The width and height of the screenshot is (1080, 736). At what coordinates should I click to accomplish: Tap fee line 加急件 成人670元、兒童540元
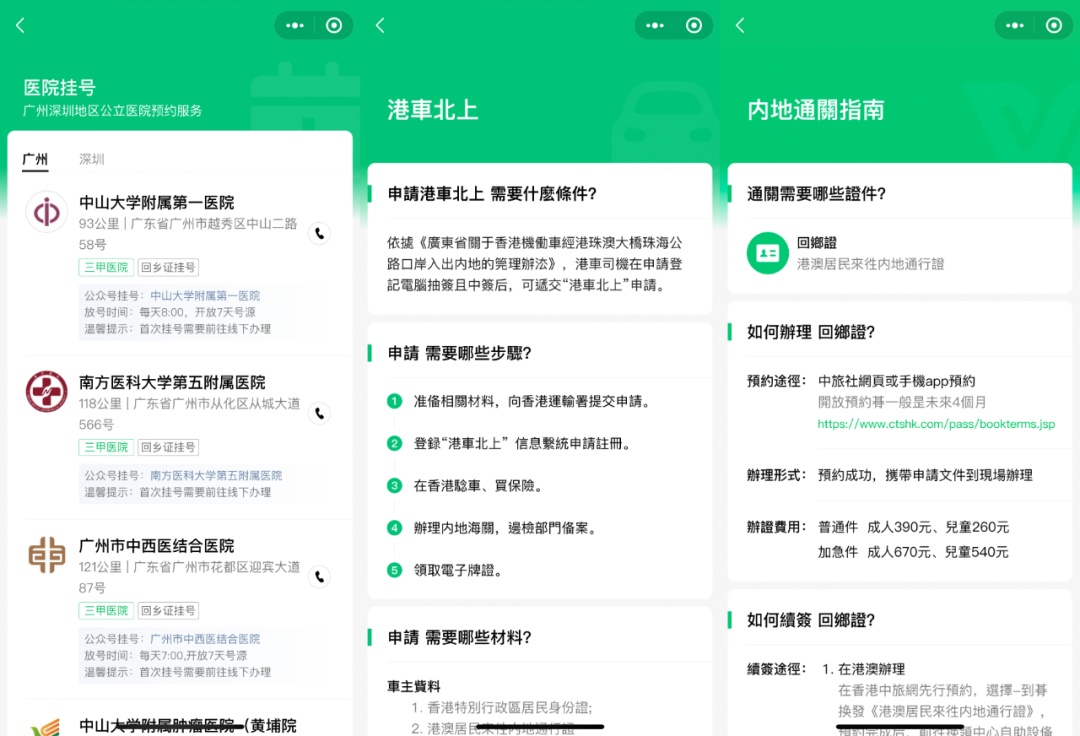[x=913, y=551]
